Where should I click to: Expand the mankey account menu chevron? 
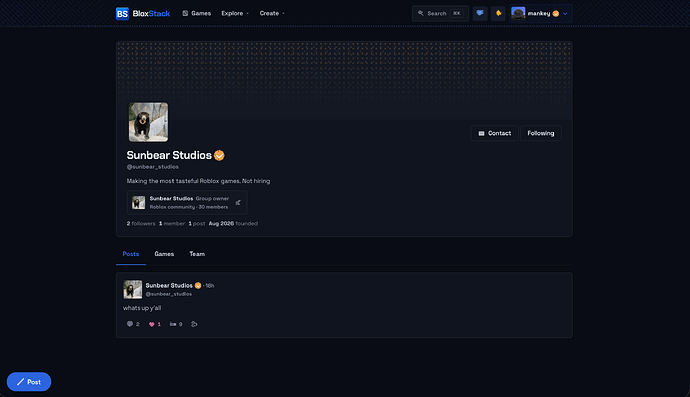[565, 14]
